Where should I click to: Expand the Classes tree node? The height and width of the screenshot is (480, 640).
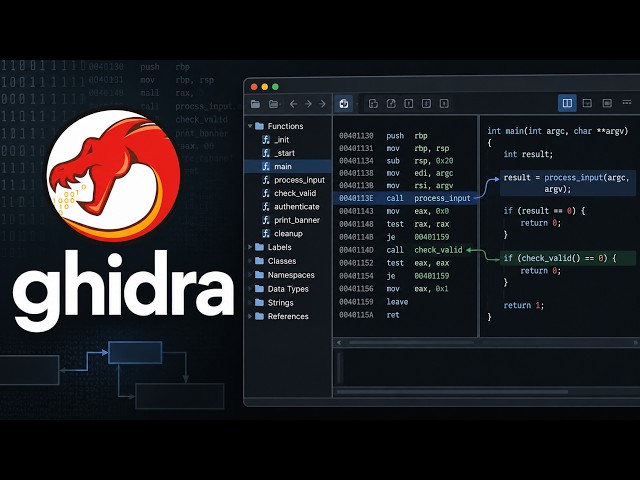(x=250, y=261)
